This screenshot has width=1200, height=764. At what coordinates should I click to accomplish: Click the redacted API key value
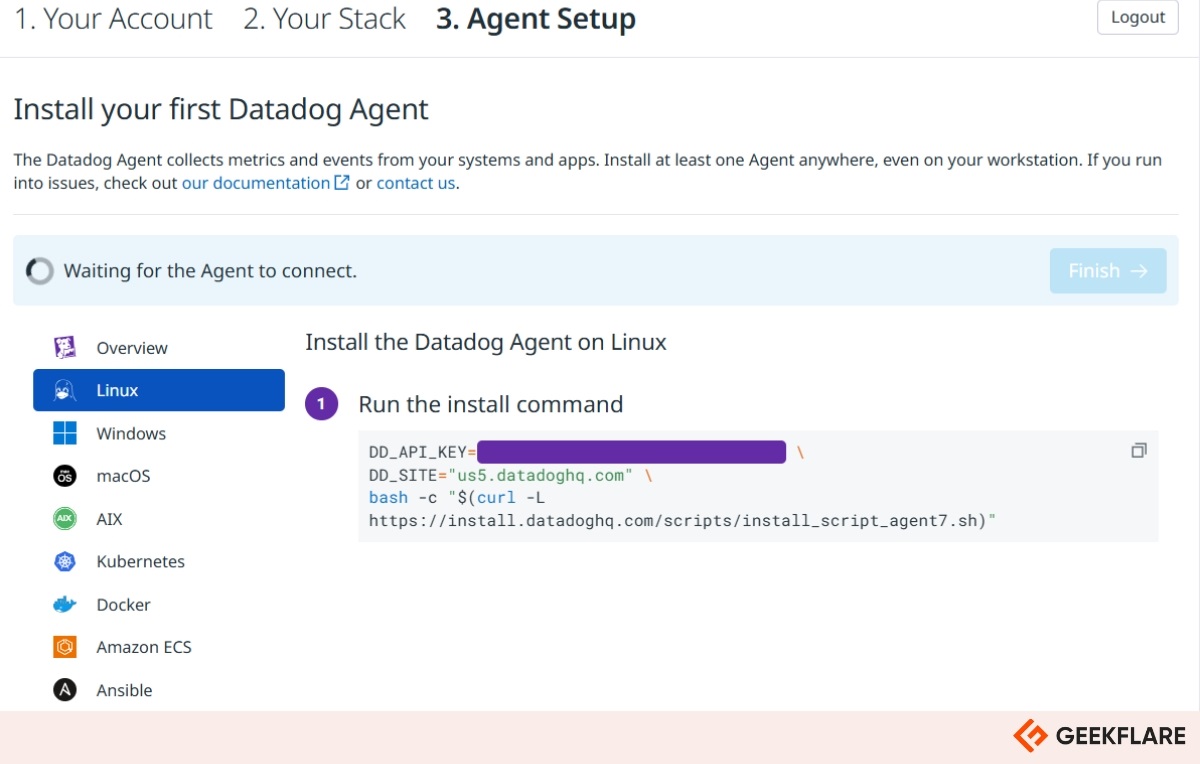point(631,452)
